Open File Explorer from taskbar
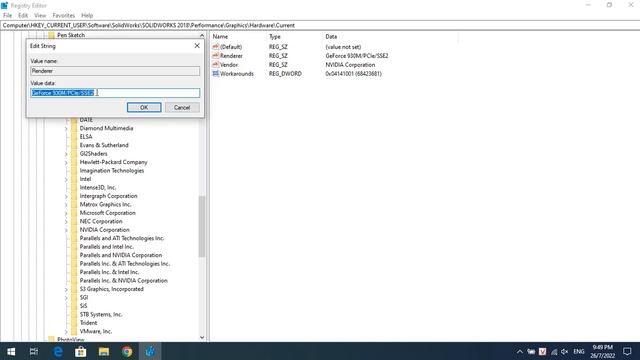 [104, 351]
